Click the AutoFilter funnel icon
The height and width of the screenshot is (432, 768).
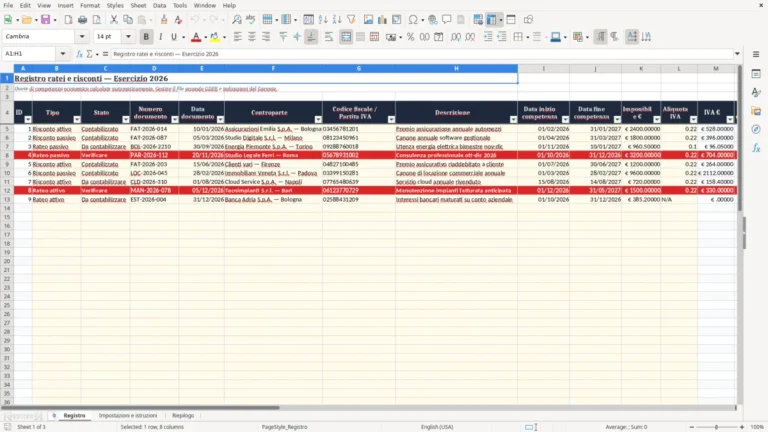[x=351, y=20]
